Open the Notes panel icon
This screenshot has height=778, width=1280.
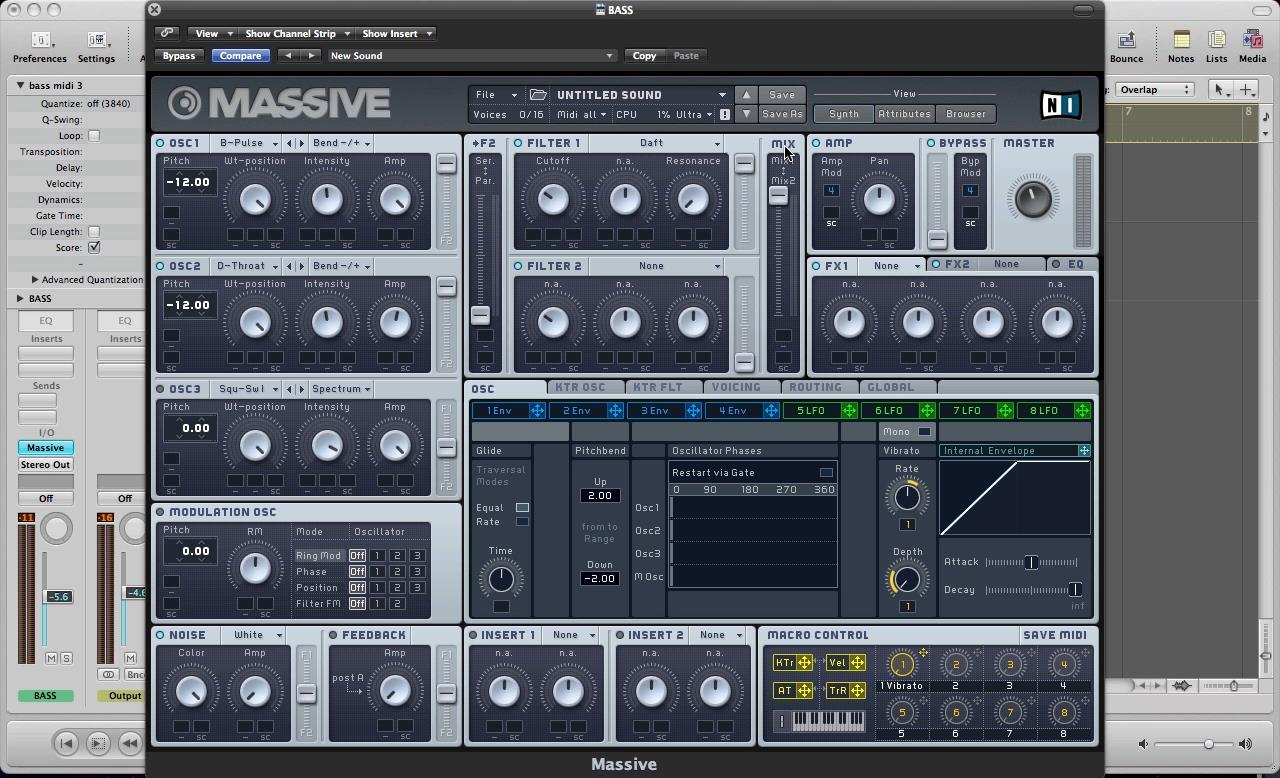1181,40
